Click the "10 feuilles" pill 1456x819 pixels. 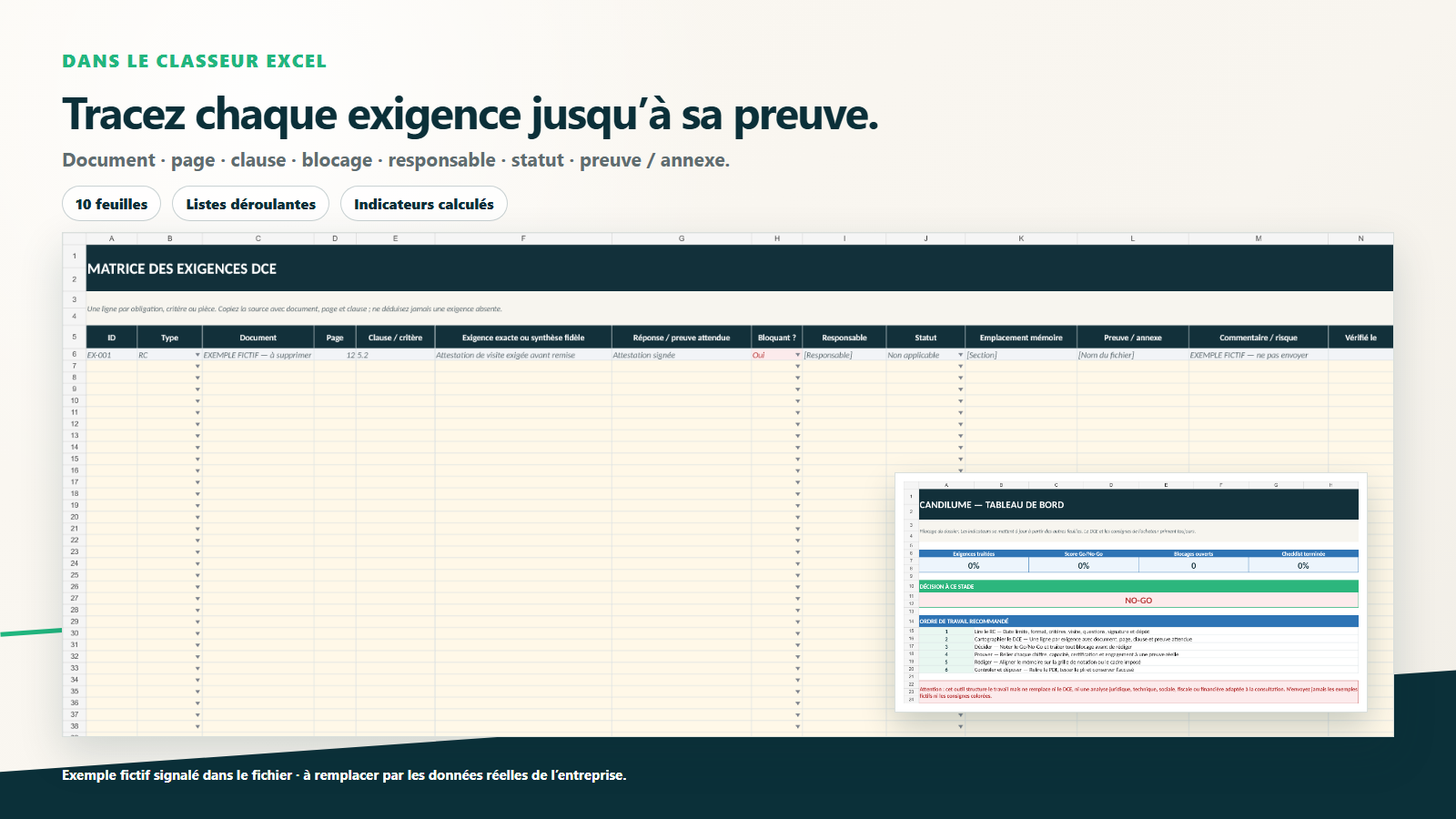click(x=111, y=204)
